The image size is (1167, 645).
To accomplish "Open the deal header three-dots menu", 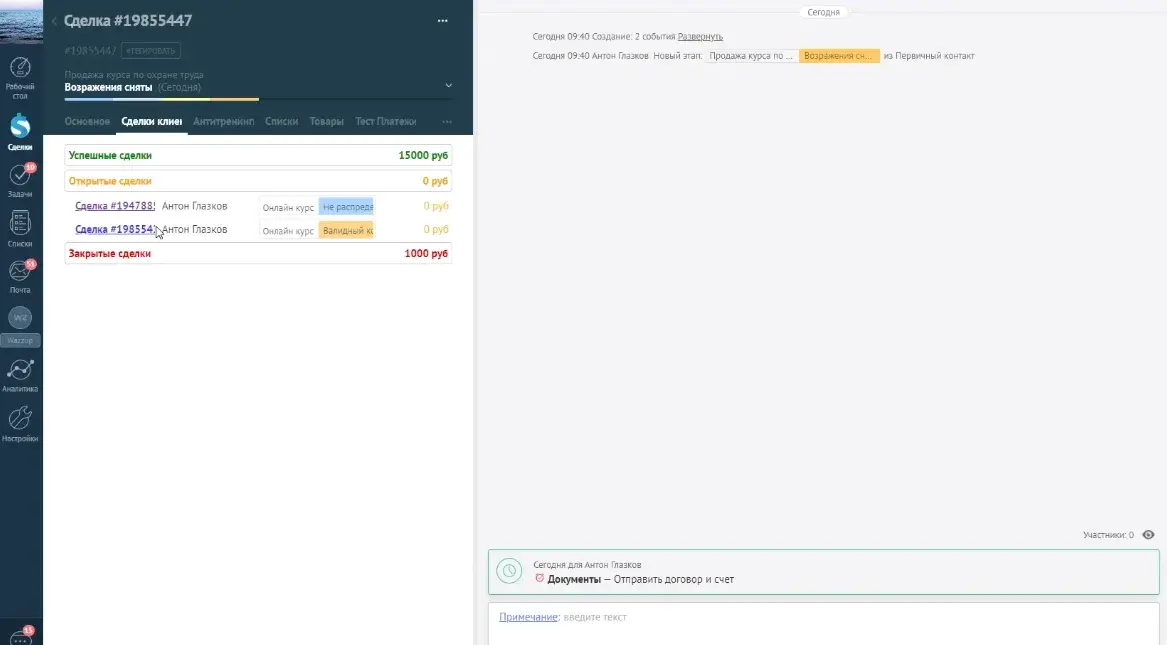I will pos(443,21).
